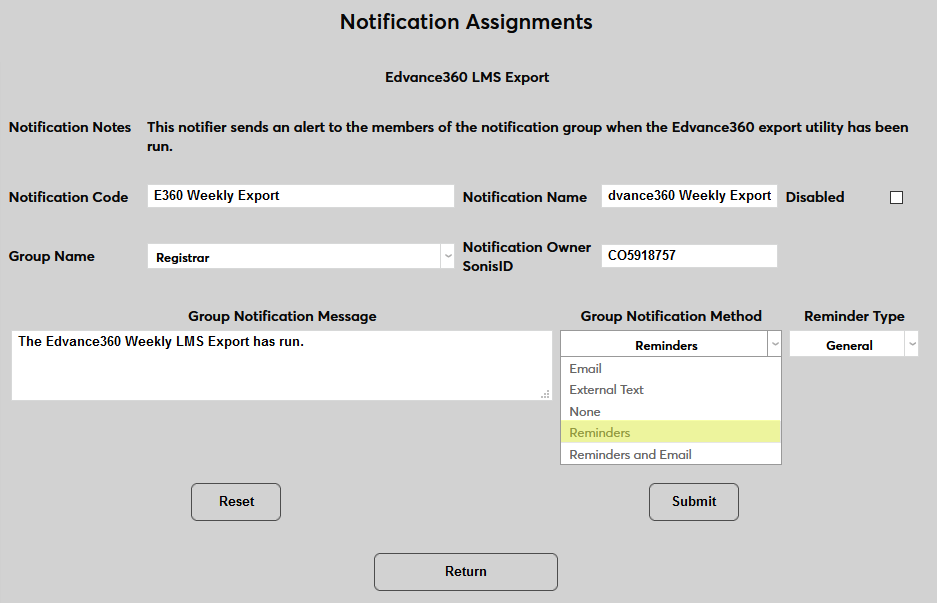
Task: Click the Group Name label
Action: click(x=51, y=256)
